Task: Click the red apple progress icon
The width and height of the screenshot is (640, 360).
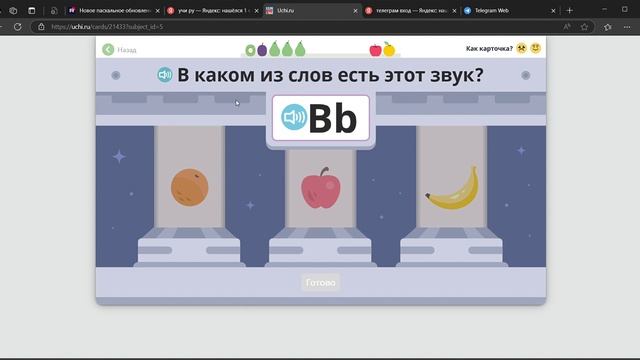Action: [376, 50]
